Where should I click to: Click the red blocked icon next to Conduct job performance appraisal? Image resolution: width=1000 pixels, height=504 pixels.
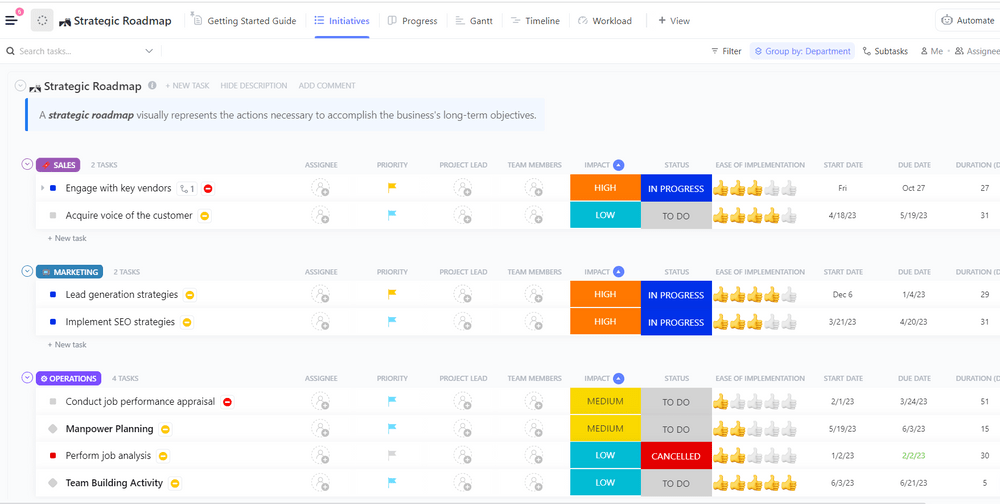tap(228, 402)
